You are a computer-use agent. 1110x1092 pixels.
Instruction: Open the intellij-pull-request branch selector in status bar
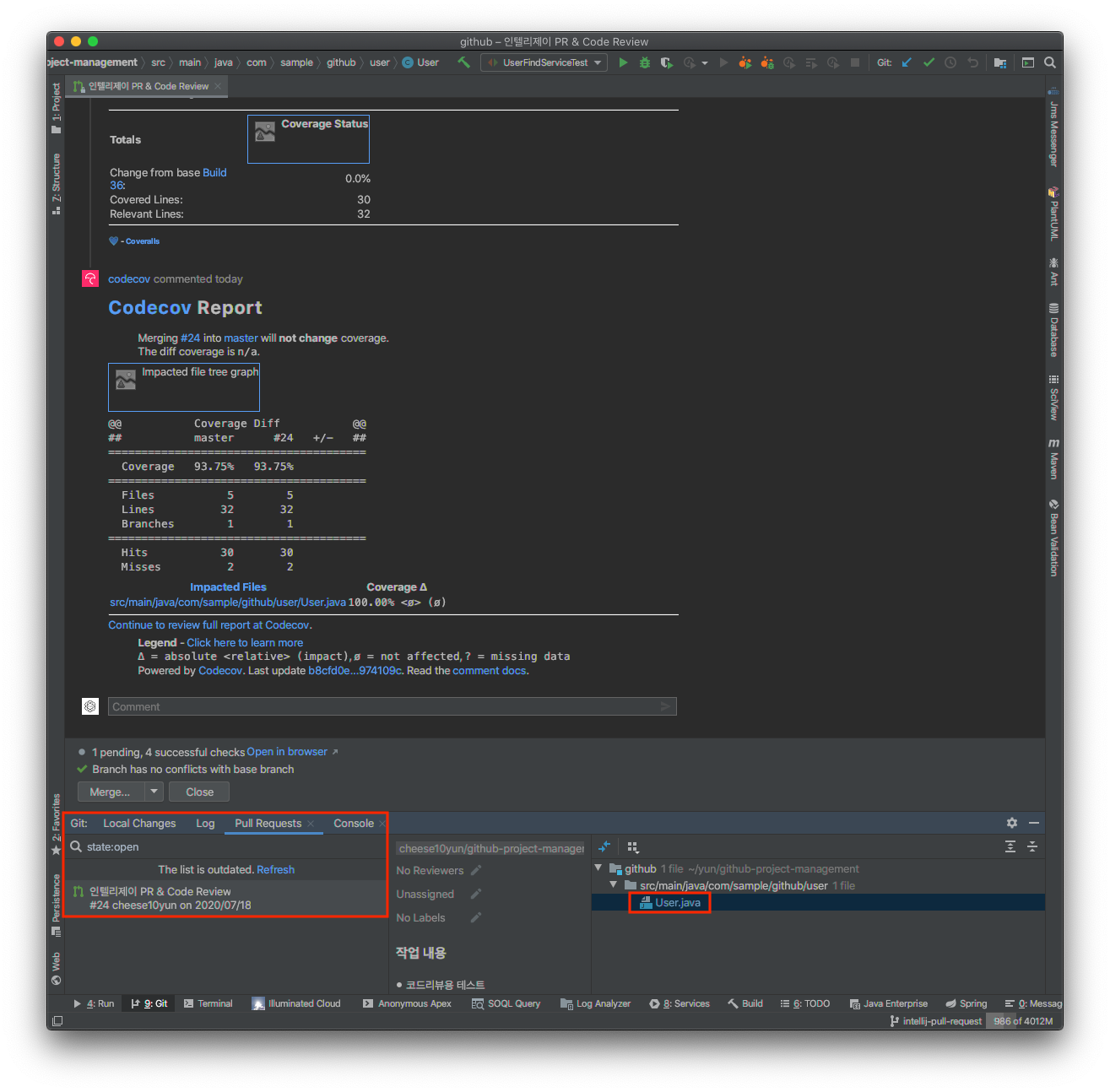click(936, 1021)
